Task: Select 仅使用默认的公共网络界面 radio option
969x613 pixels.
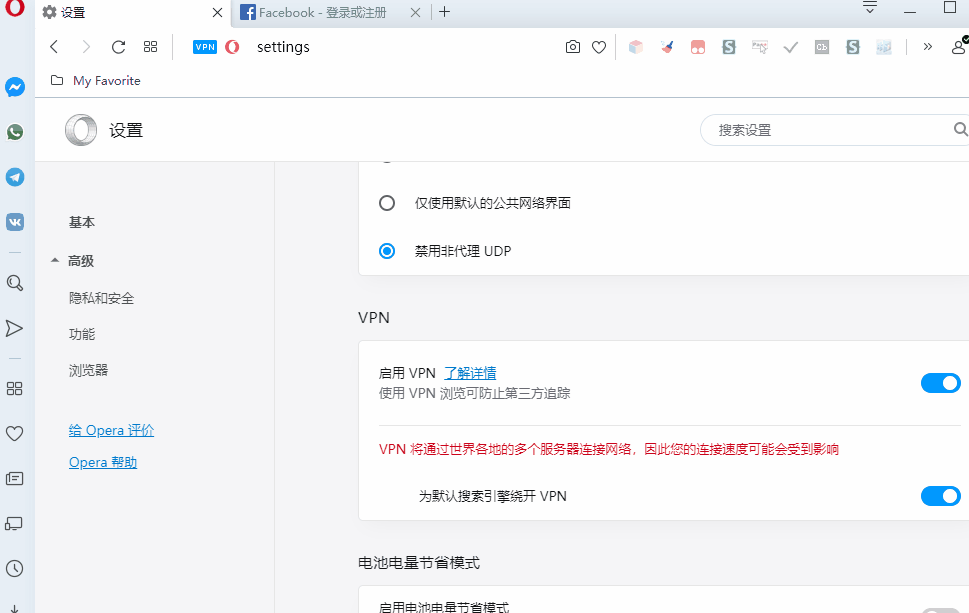Action: point(387,203)
